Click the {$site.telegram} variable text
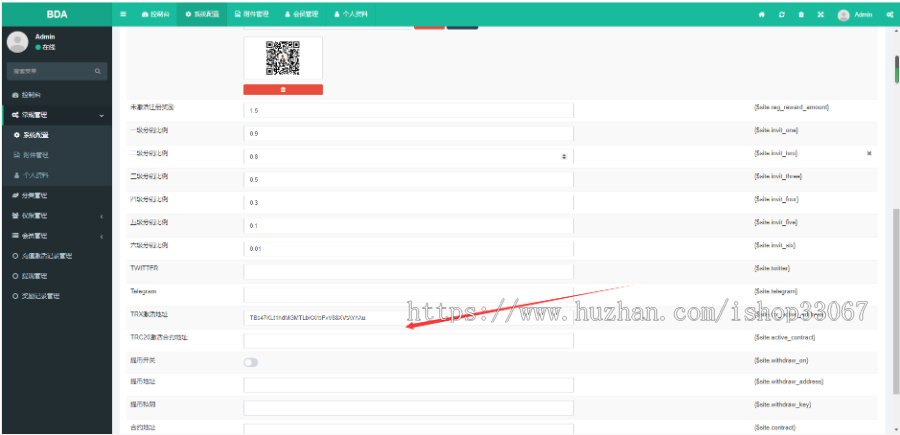 pos(775,292)
